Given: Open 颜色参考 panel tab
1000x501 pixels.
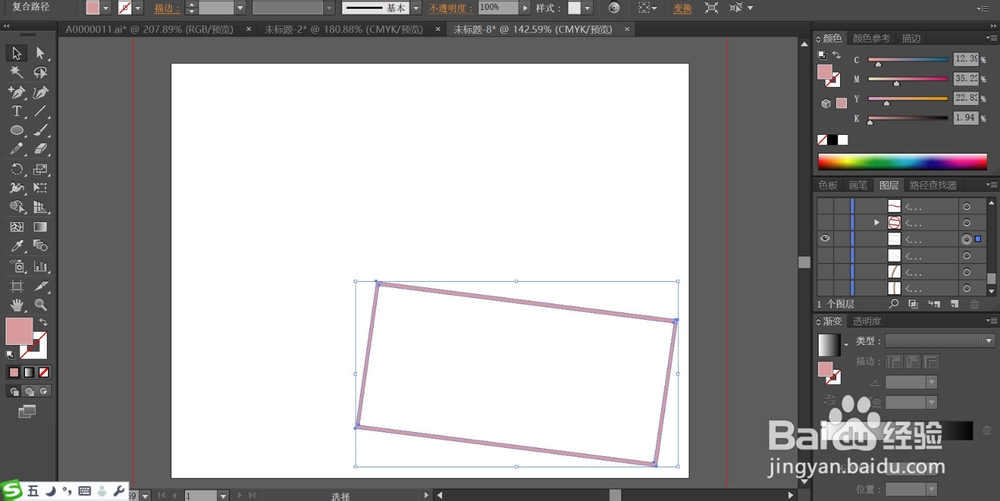Looking at the screenshot, I should [871, 38].
